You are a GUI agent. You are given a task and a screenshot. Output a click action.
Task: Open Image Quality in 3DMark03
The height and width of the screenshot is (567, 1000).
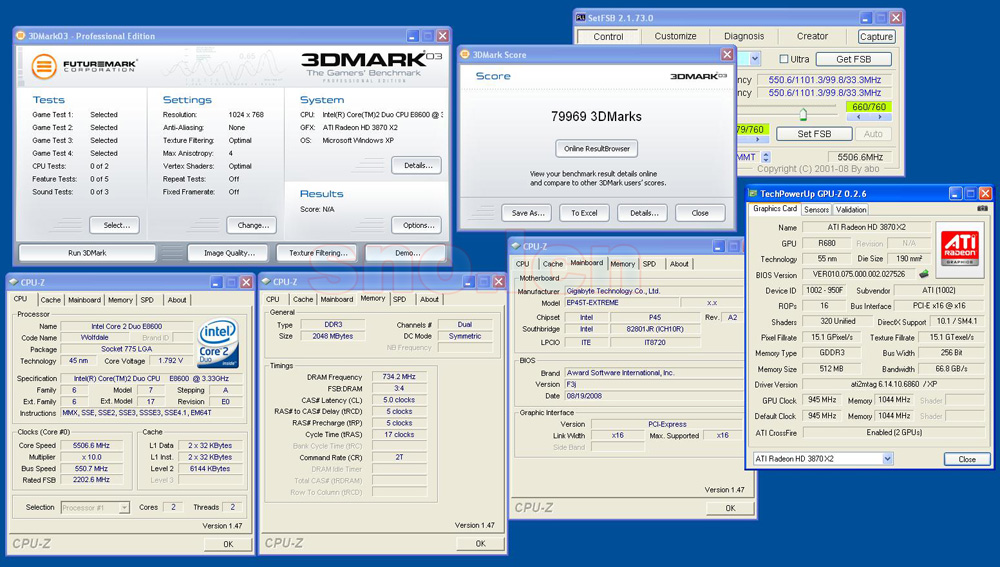[x=229, y=253]
